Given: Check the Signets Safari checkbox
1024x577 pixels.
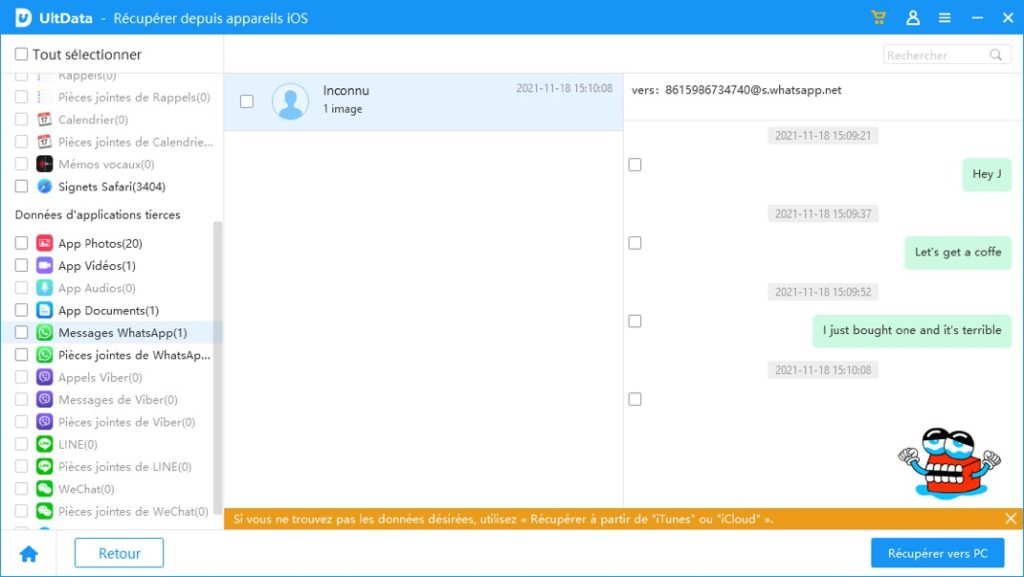Looking at the screenshot, I should click(22, 187).
